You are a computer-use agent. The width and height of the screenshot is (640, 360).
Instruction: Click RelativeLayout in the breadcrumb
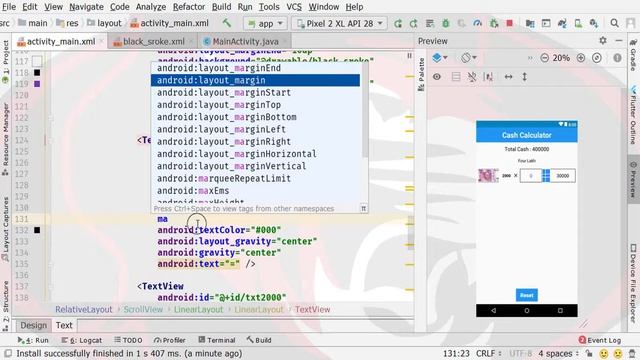83,309
